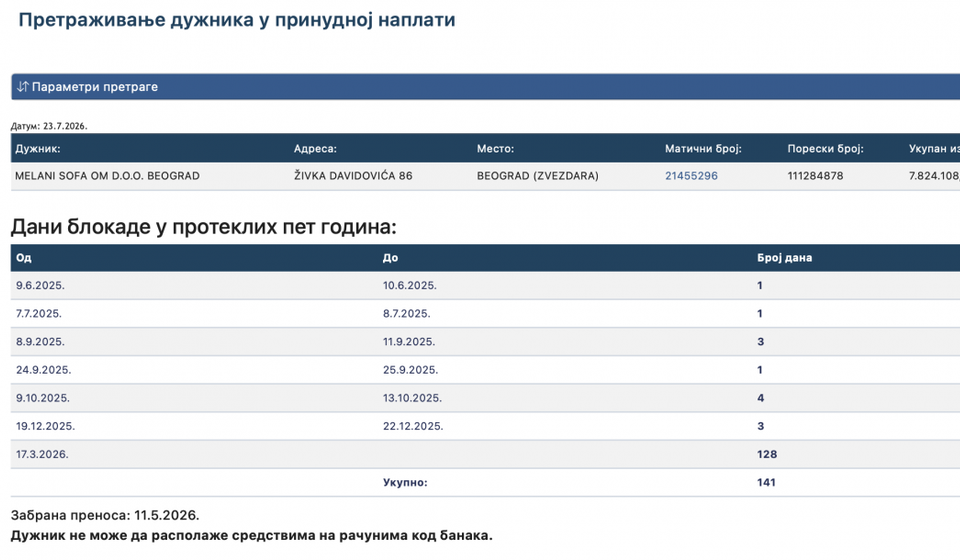960x560 pixels.
Task: Select start date 24.9.2025.
Action: click(x=43, y=370)
